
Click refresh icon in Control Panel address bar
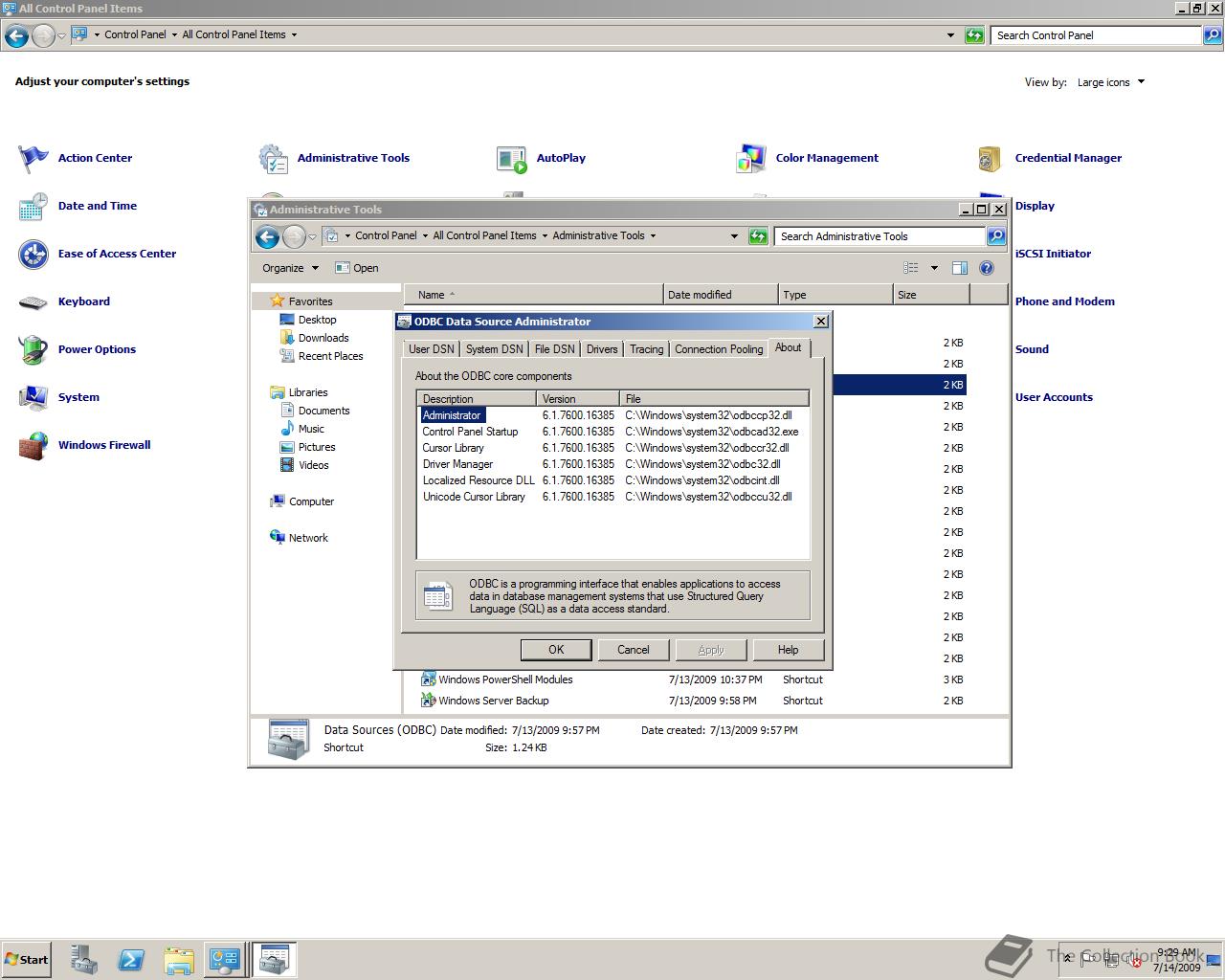(974, 35)
